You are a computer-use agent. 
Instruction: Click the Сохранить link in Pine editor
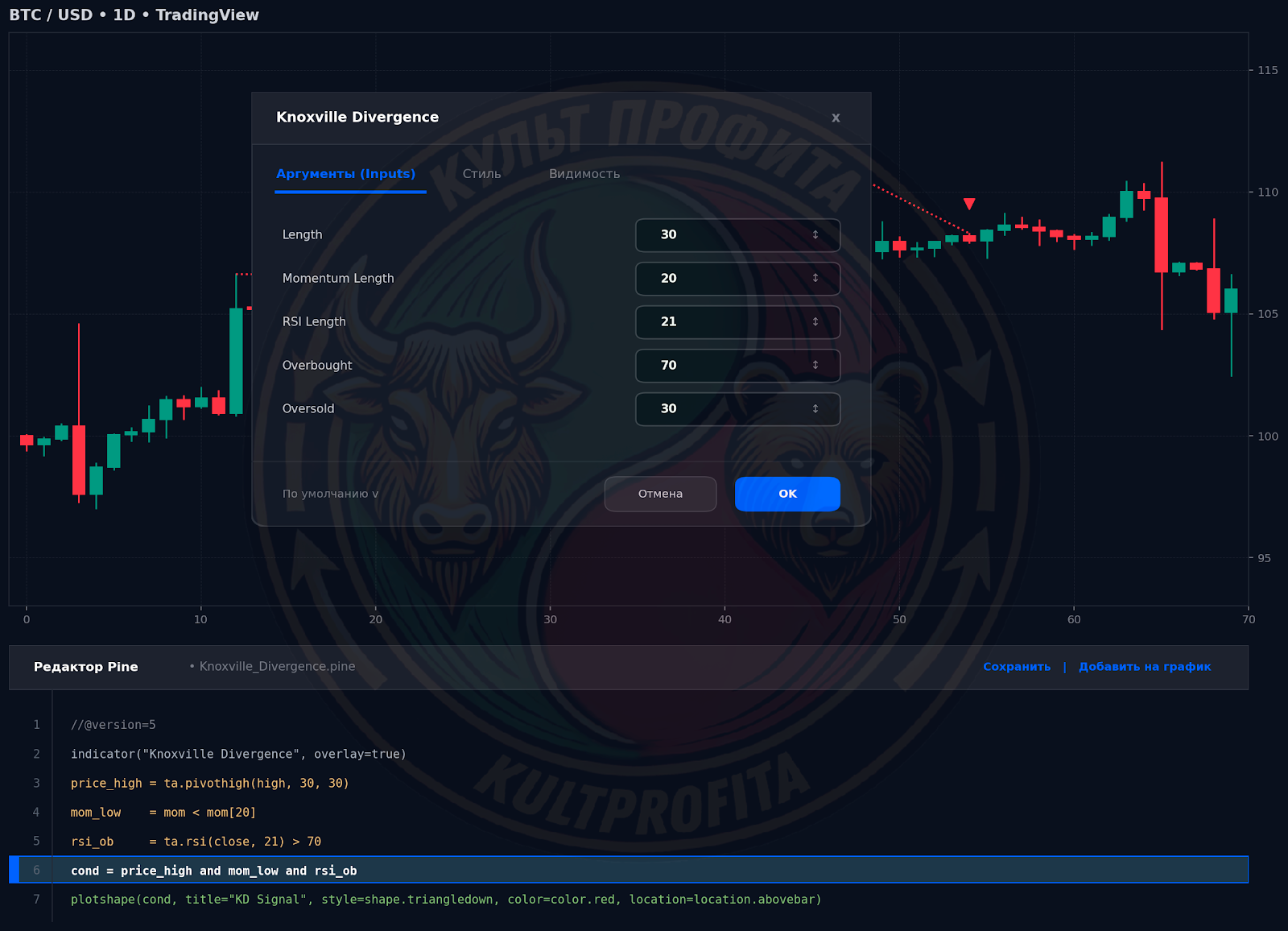click(1017, 667)
